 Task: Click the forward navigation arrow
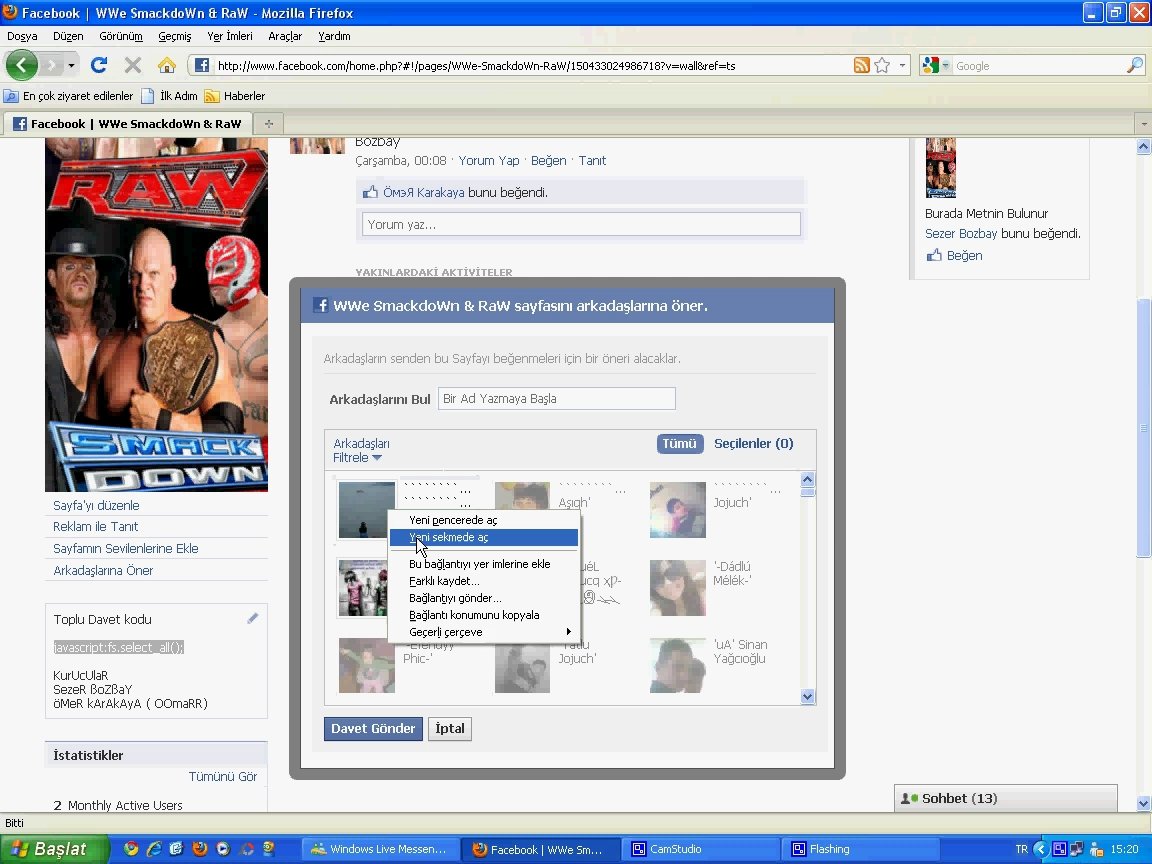click(x=51, y=65)
